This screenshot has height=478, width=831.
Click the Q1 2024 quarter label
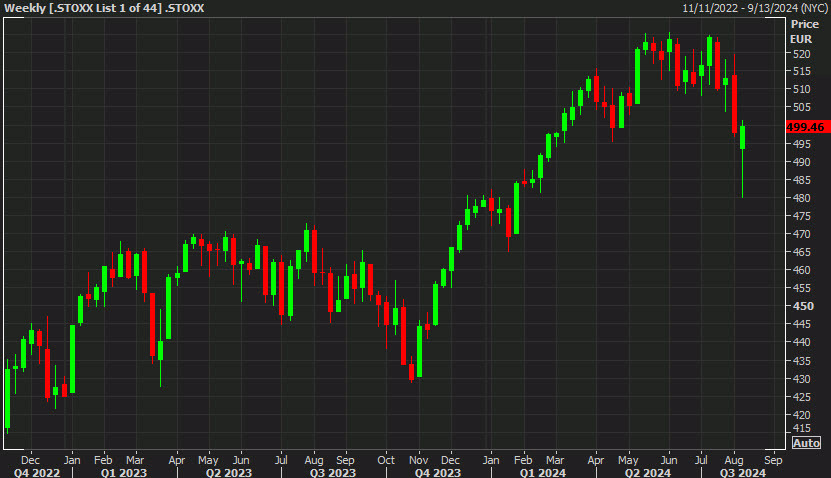pos(542,472)
